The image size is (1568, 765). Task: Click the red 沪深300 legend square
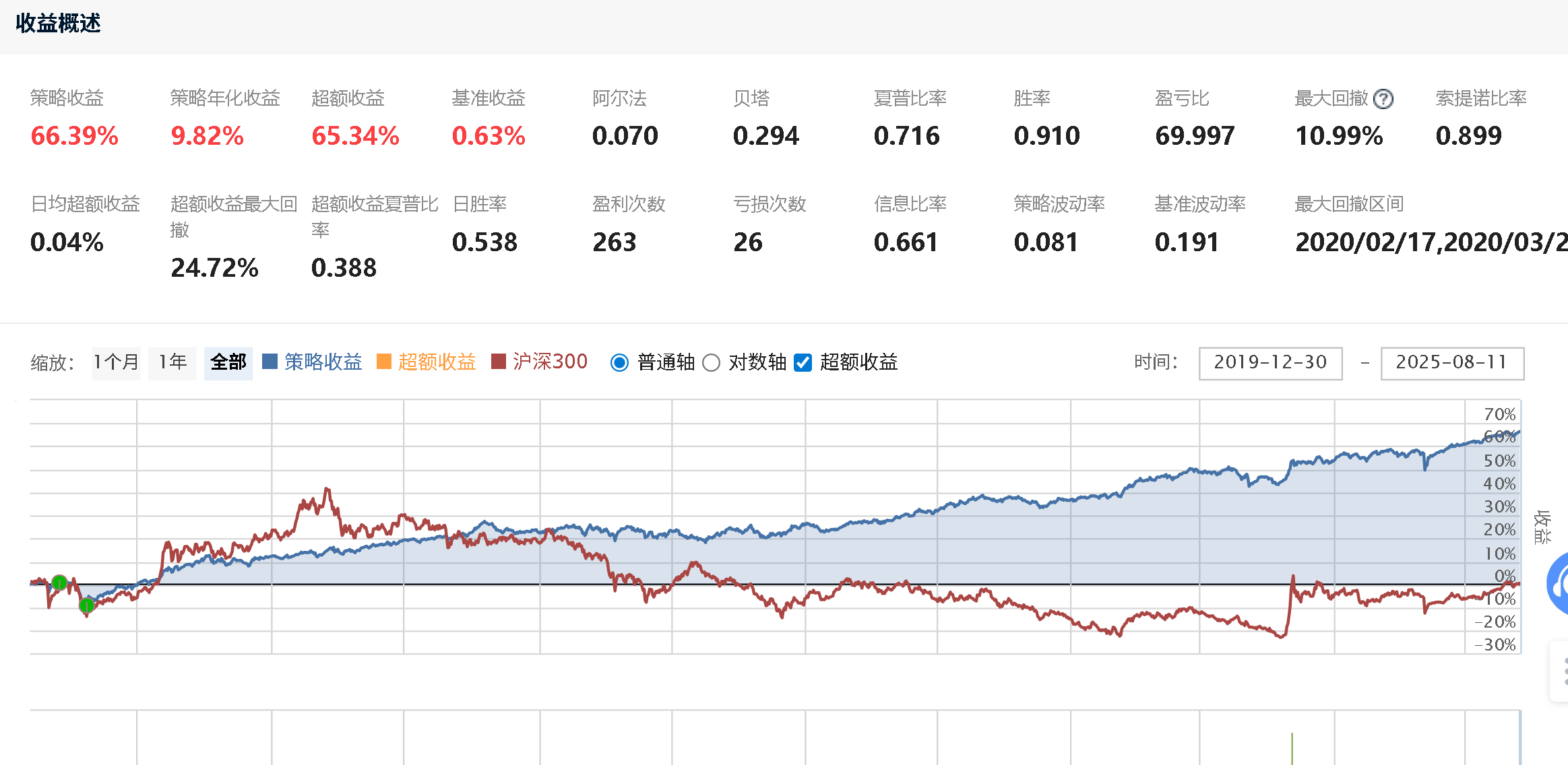pos(499,362)
